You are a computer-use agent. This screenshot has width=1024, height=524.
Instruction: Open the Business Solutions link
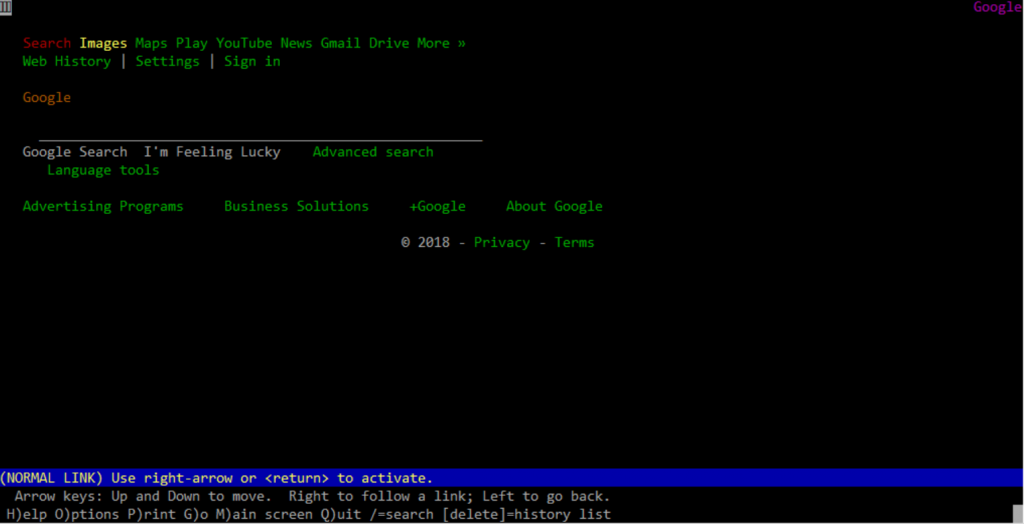(x=296, y=206)
